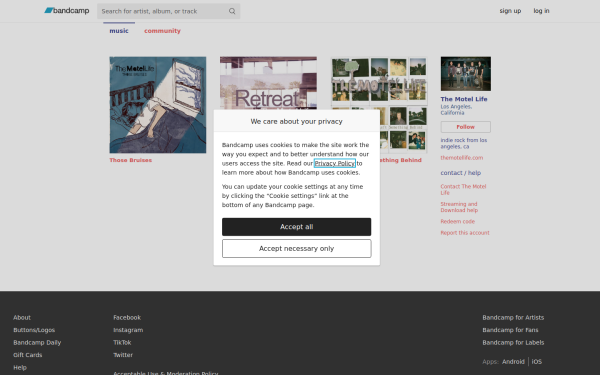Click the Bandcamp logo
The width and height of the screenshot is (600, 375).
pos(67,11)
